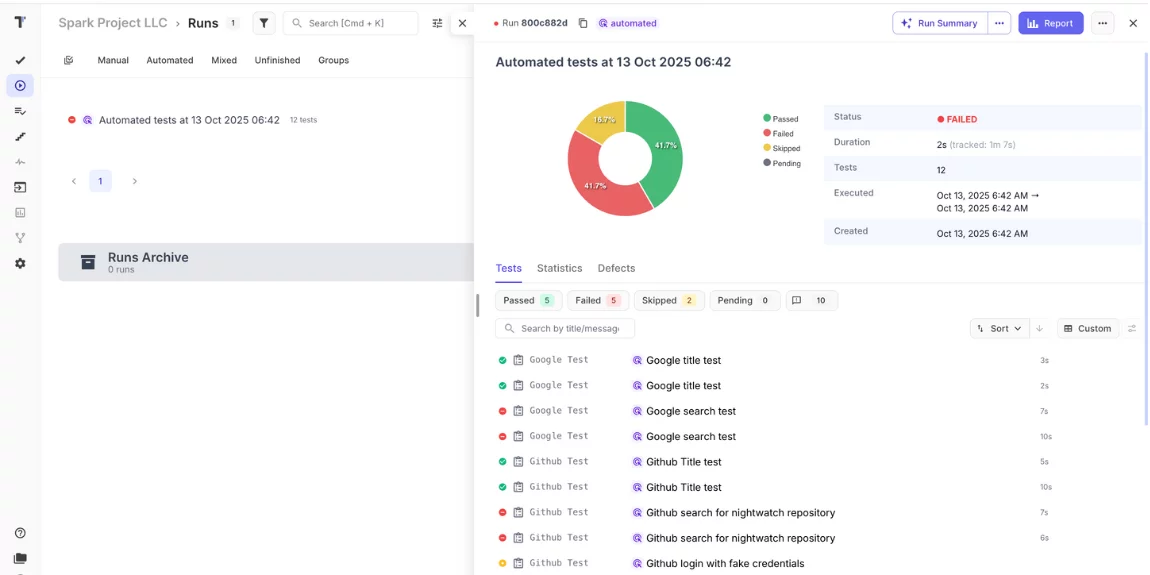Copy the run ID 800c882d
This screenshot has height=575, width=1150.
[x=583, y=23]
